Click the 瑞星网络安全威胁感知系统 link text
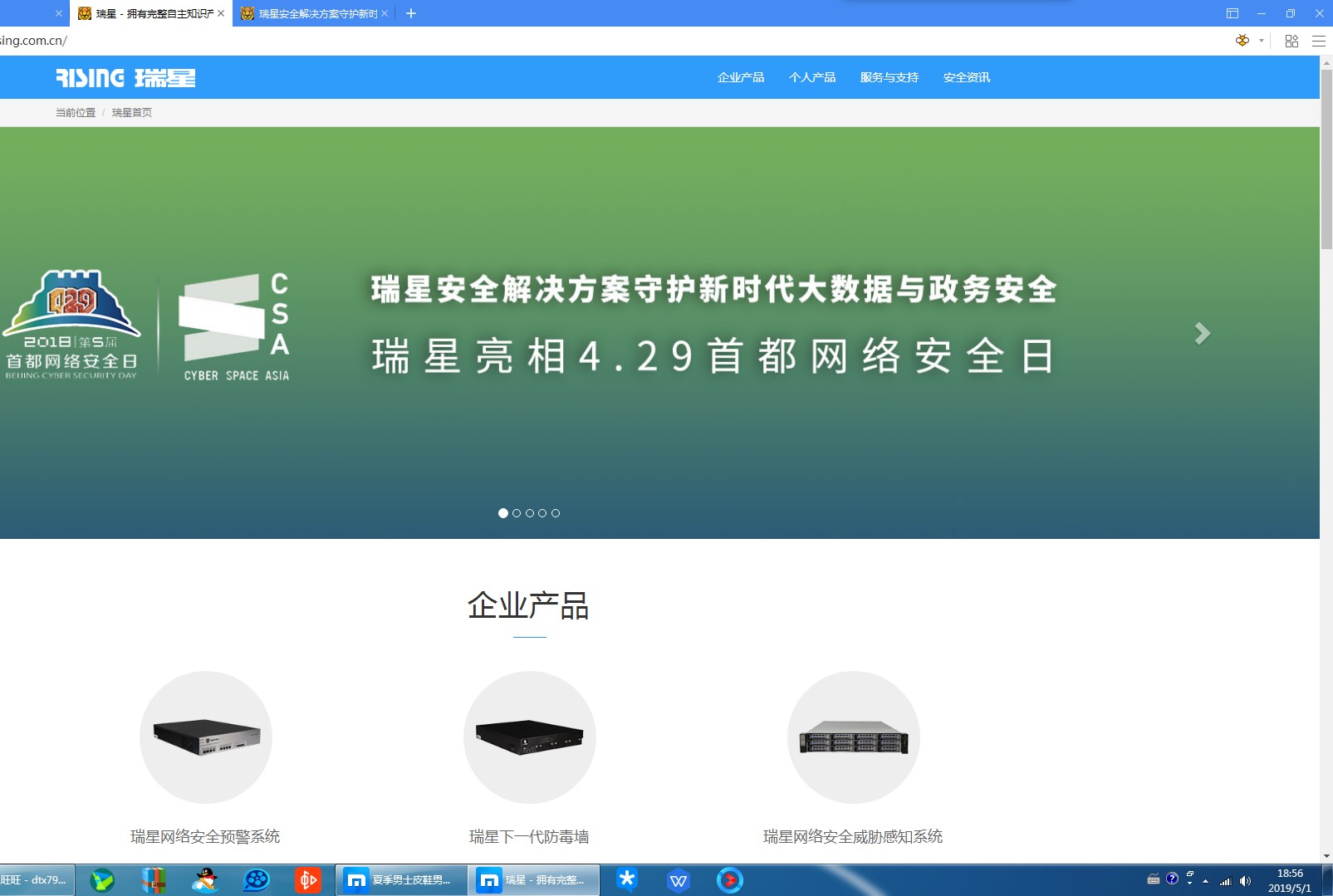Viewport: 1333px width, 896px height. tap(853, 836)
